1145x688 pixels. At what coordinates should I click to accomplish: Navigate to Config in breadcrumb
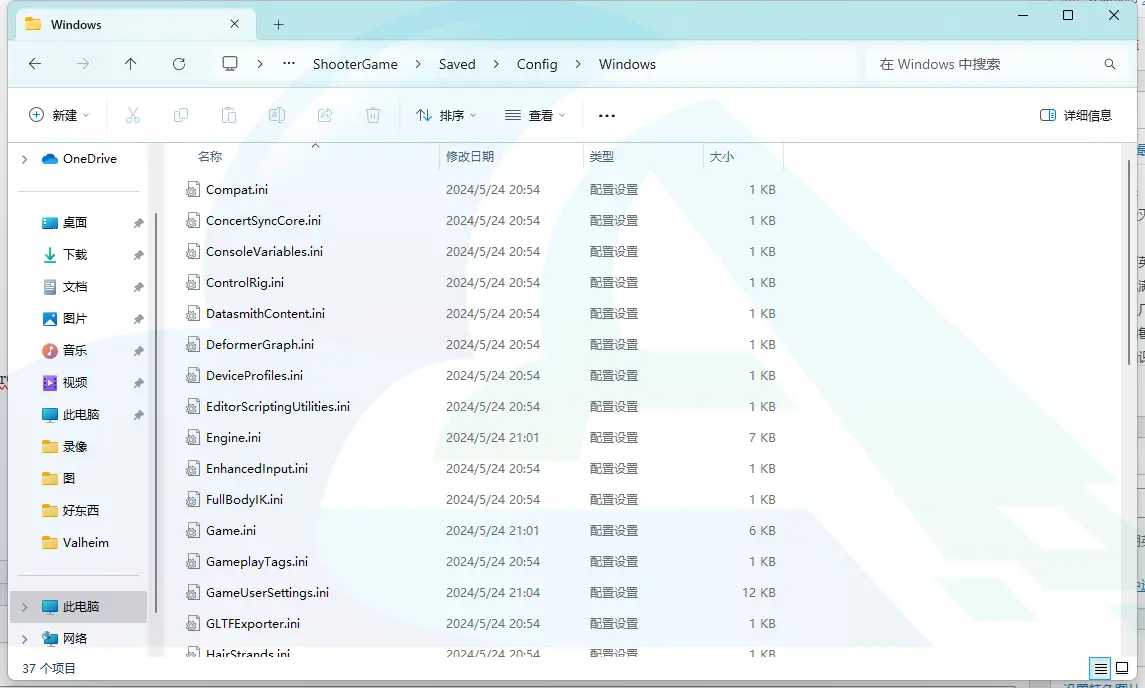click(537, 64)
